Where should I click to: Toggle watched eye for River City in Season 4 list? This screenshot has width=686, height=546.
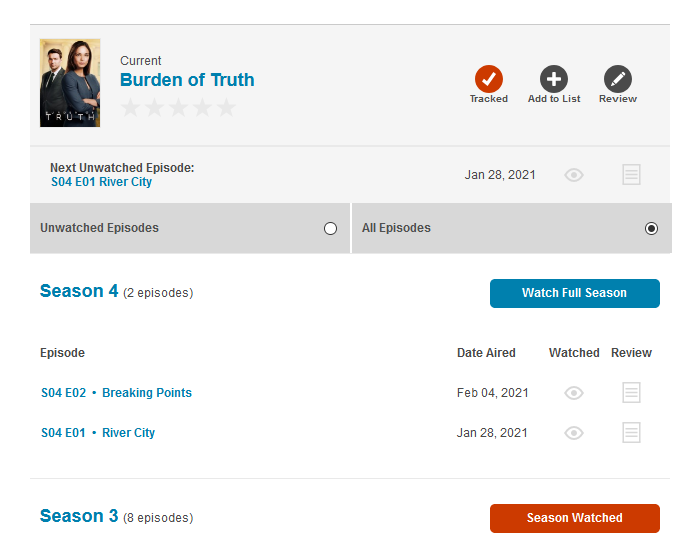click(x=574, y=433)
